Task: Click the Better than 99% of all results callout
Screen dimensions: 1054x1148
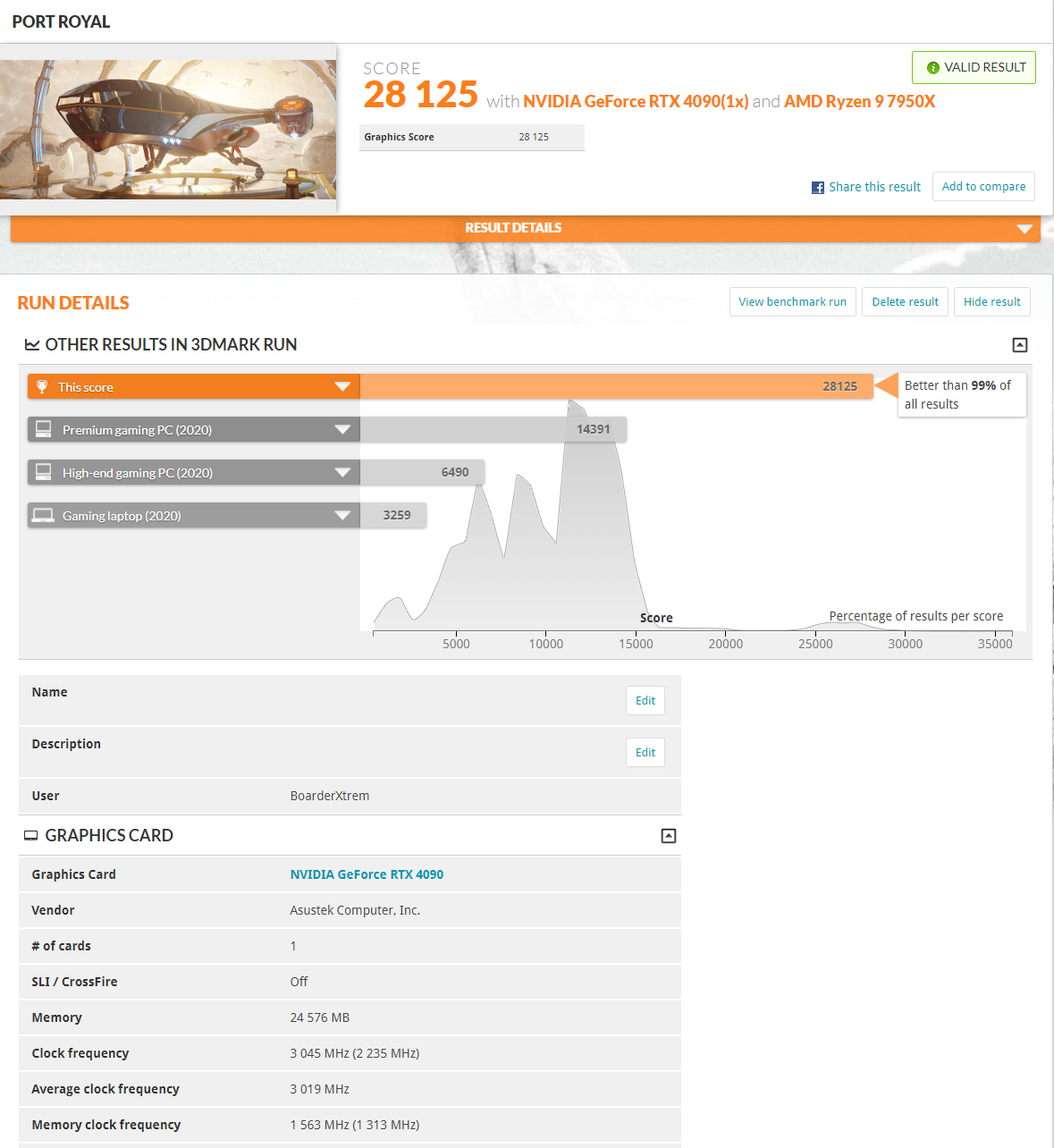Action: [x=962, y=394]
